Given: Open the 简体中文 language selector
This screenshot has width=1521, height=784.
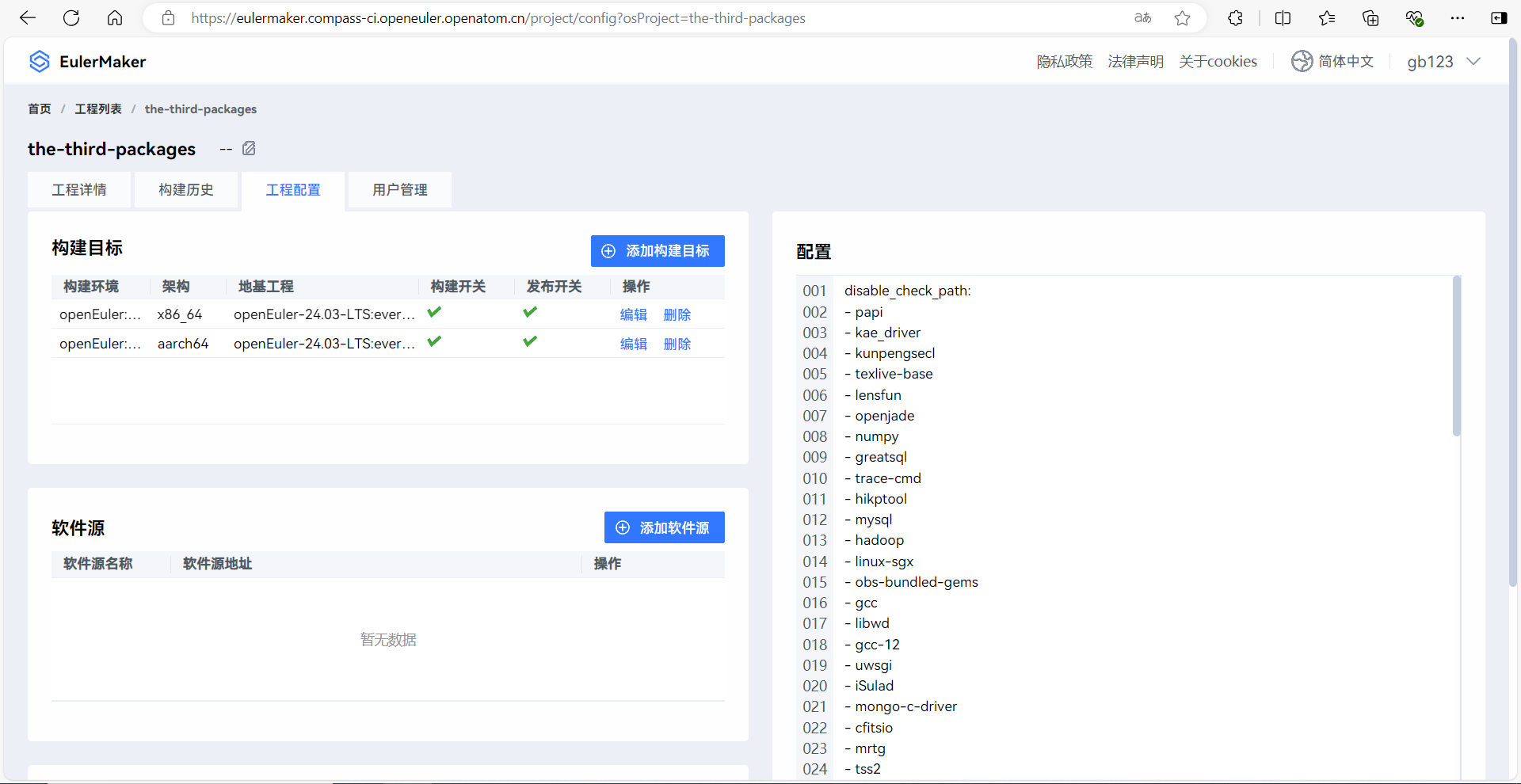Looking at the screenshot, I should (1345, 62).
